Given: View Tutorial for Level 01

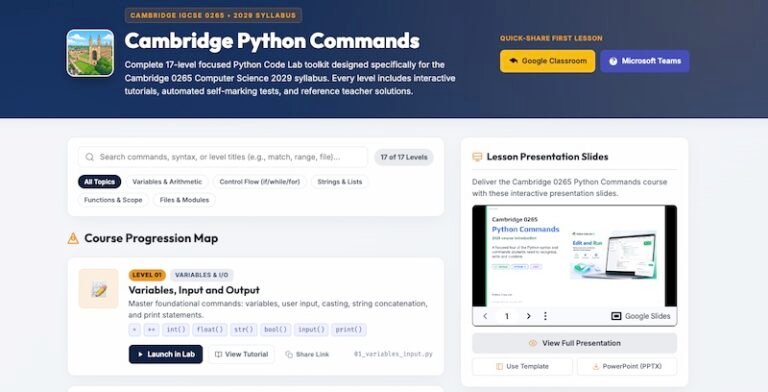Looking at the screenshot, I should (x=241, y=354).
